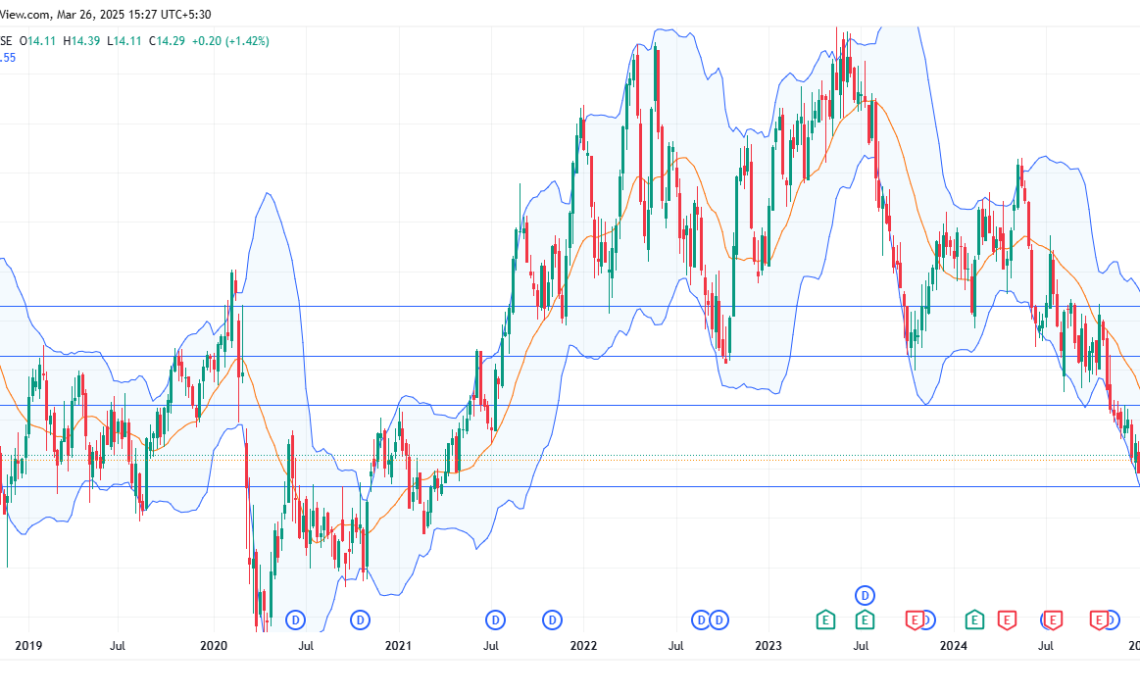
Task: Click the blue indicator value below the OHLC legend
Action: tap(8, 58)
